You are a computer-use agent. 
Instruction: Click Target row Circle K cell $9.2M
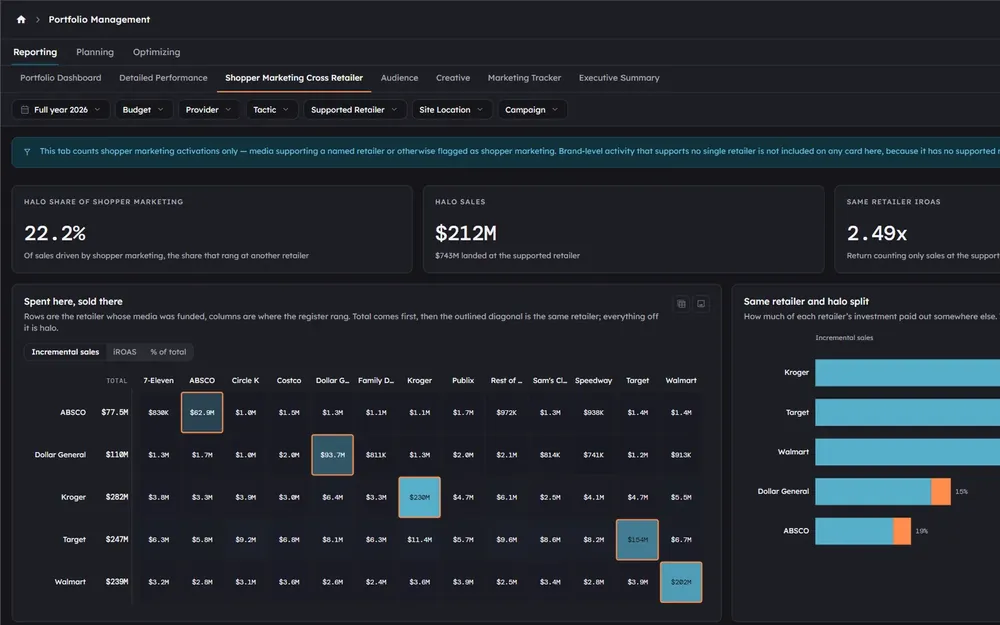246,540
